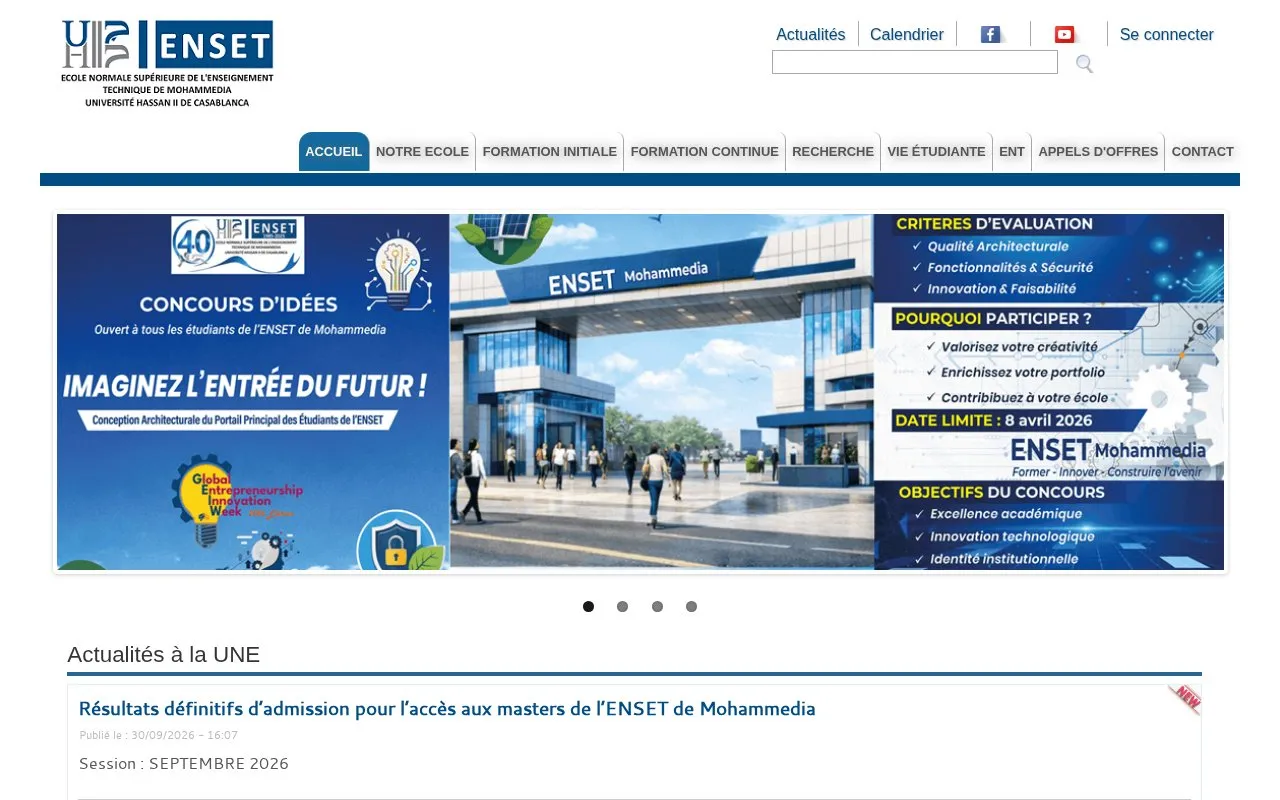The image size is (1280, 800).
Task: Select the ACCUEIL menu tab
Action: click(x=334, y=152)
